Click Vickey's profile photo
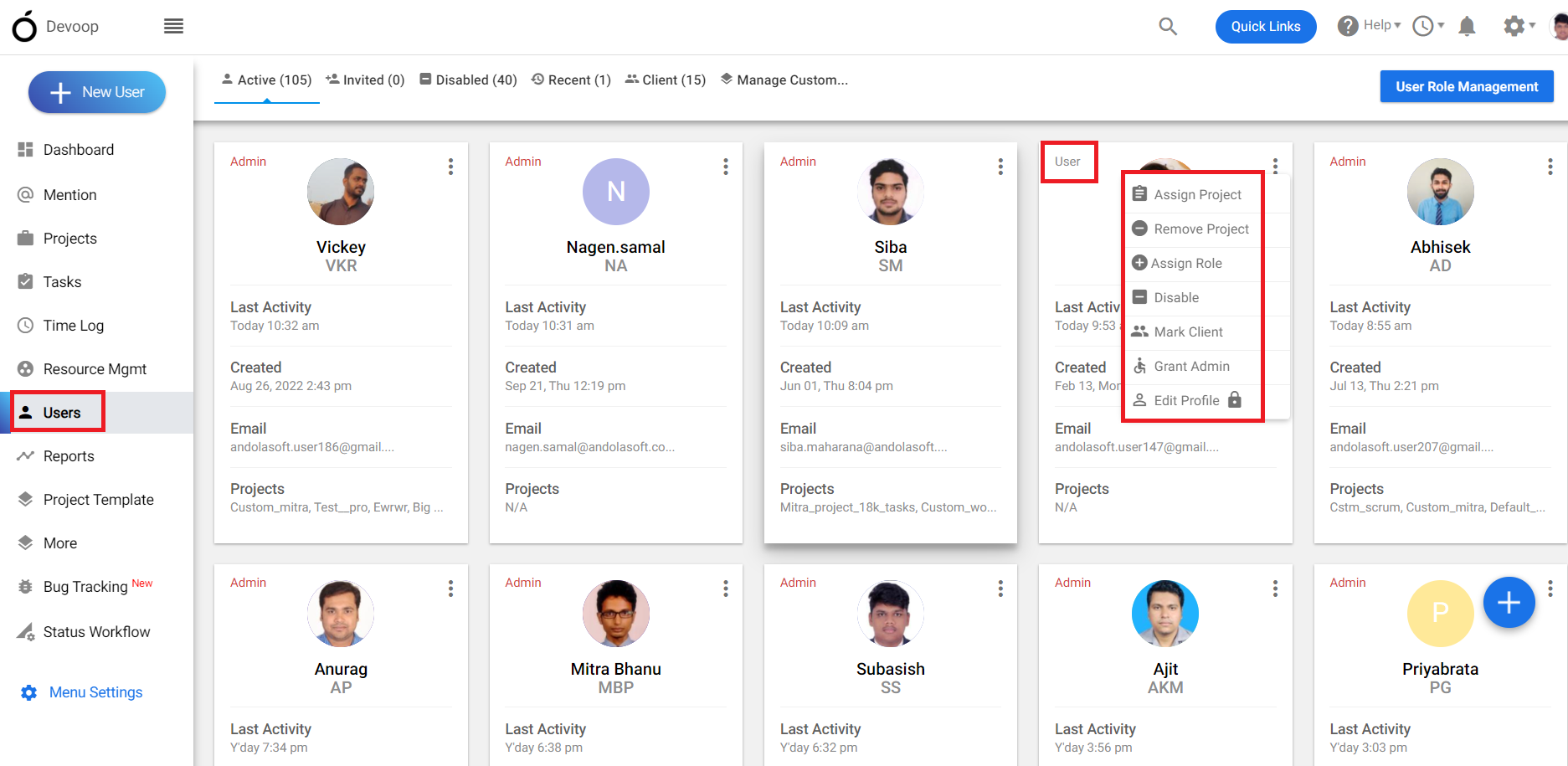The width and height of the screenshot is (1568, 766). click(341, 192)
